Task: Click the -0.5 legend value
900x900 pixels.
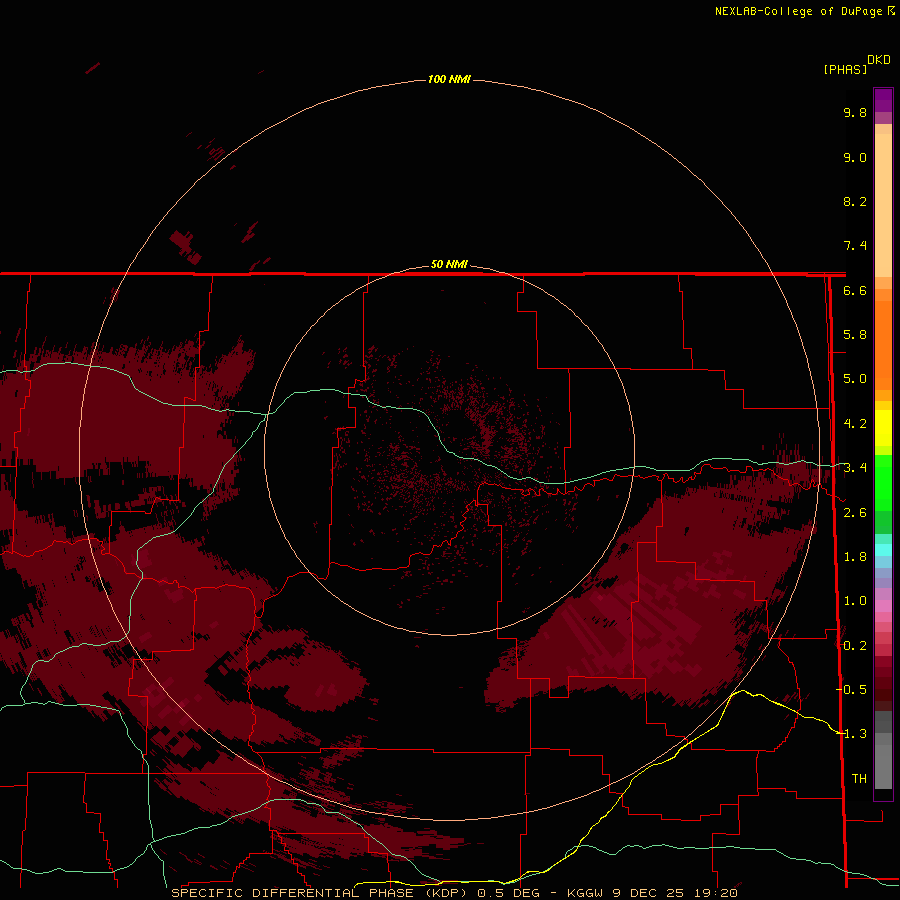Action: tap(851, 690)
